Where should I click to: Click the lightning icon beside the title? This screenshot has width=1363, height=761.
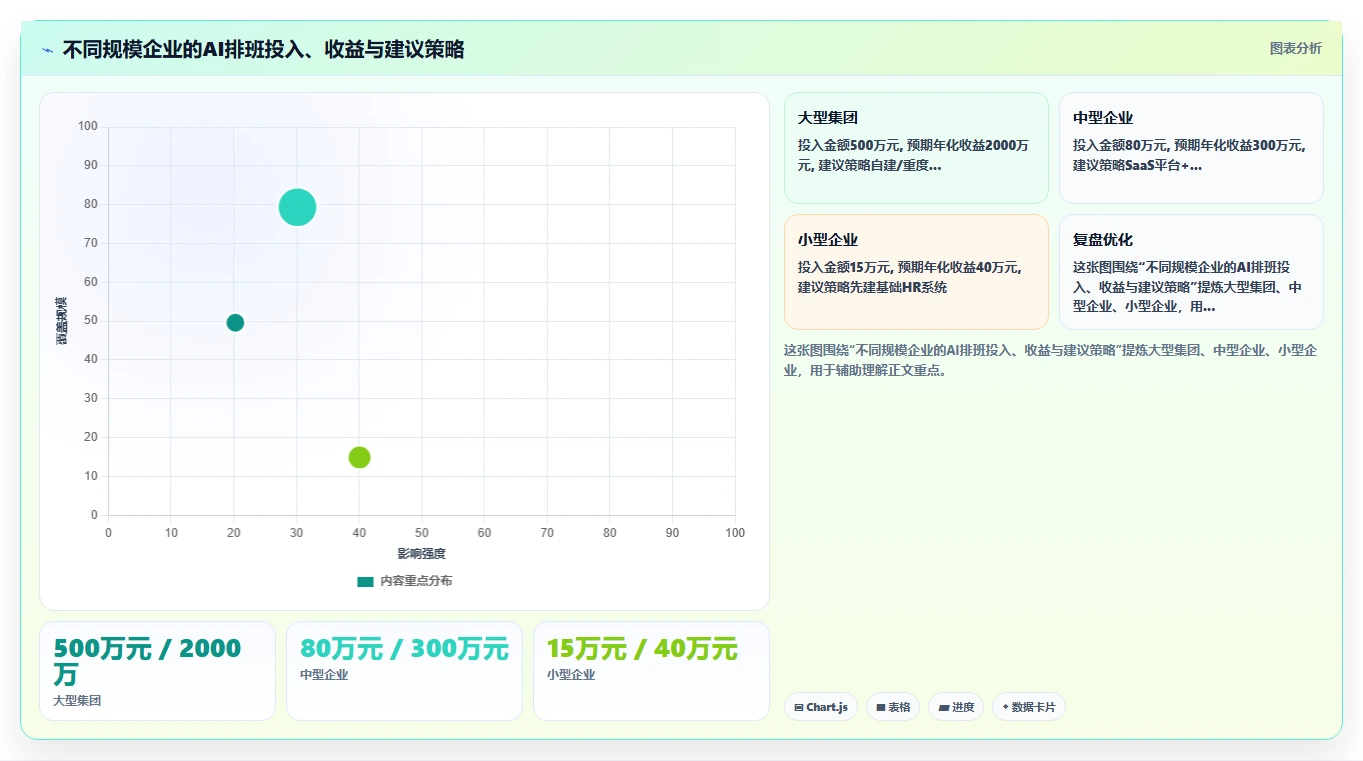47,50
